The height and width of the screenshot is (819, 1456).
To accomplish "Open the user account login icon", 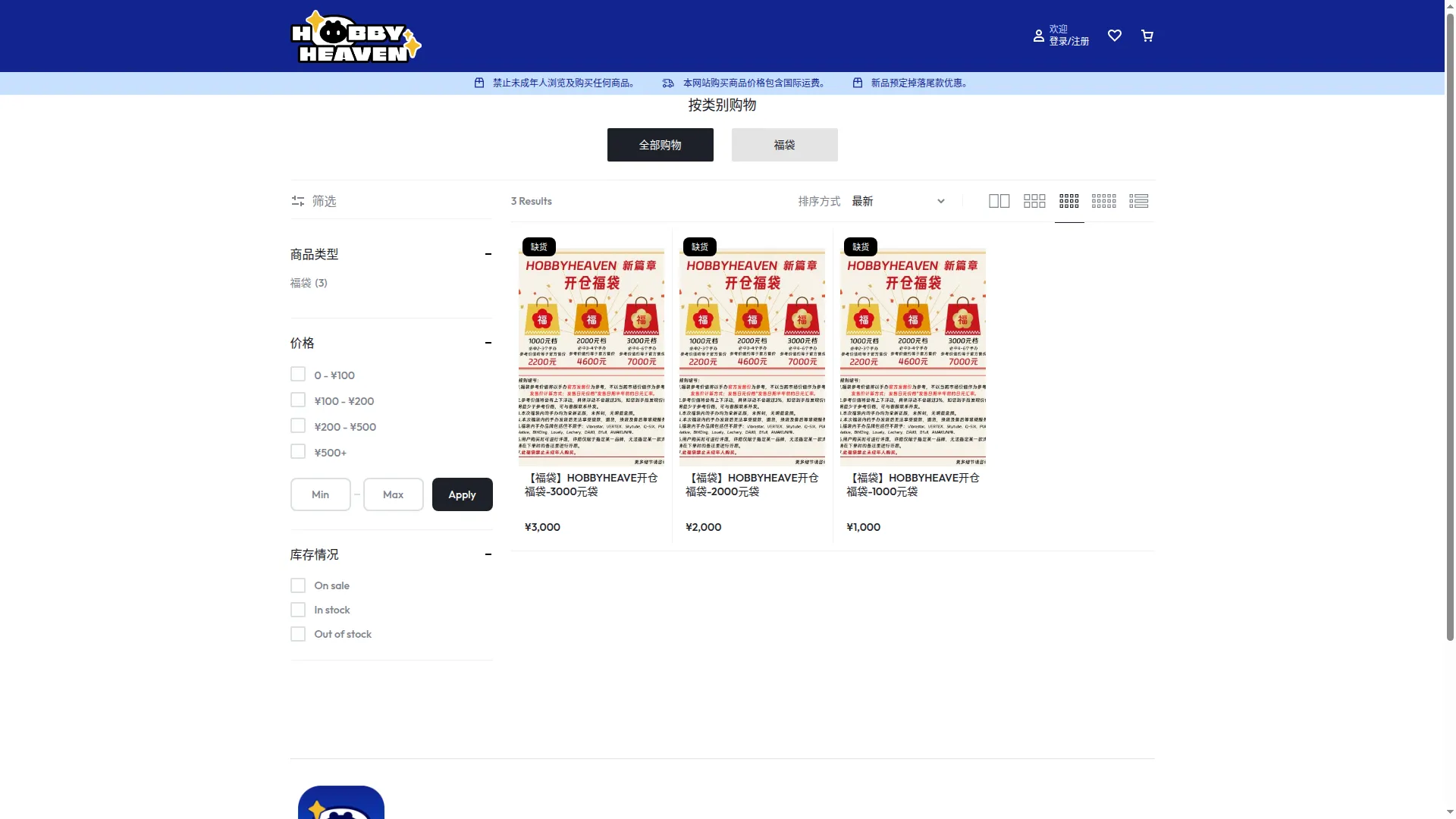I will (1038, 36).
